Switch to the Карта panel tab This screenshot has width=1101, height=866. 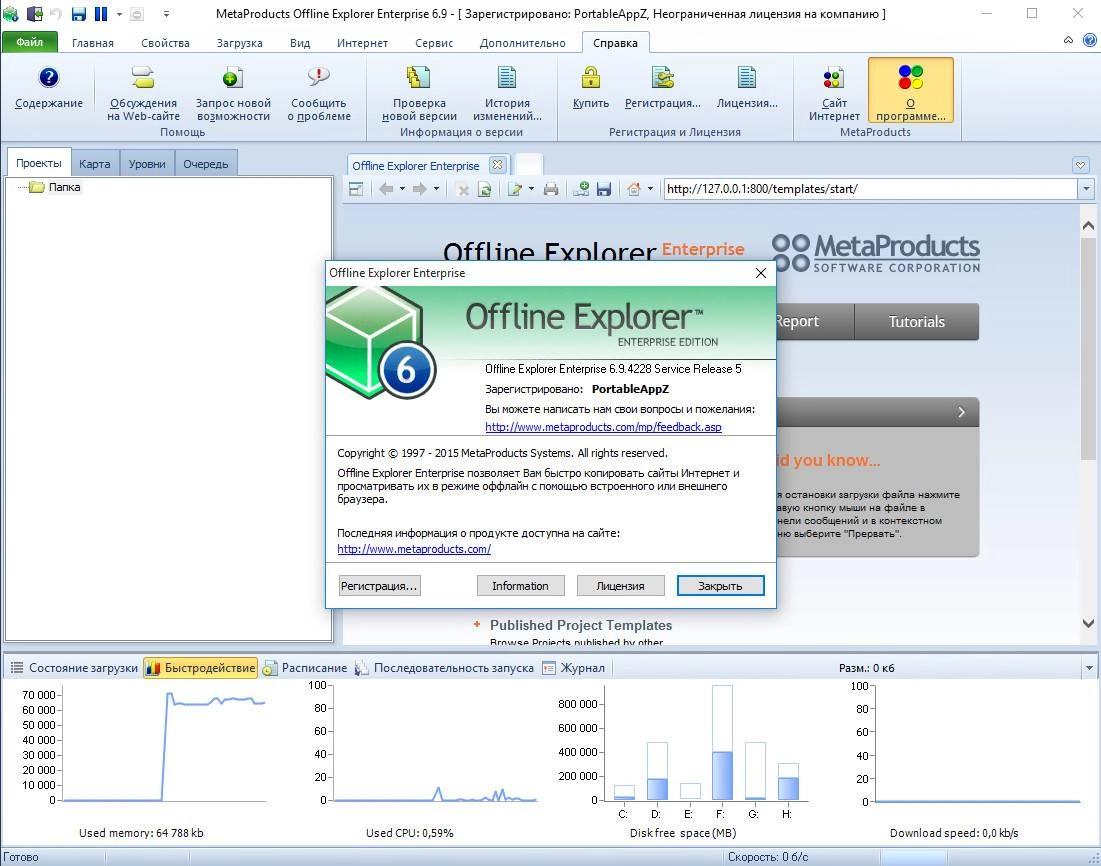pyautogui.click(x=95, y=164)
